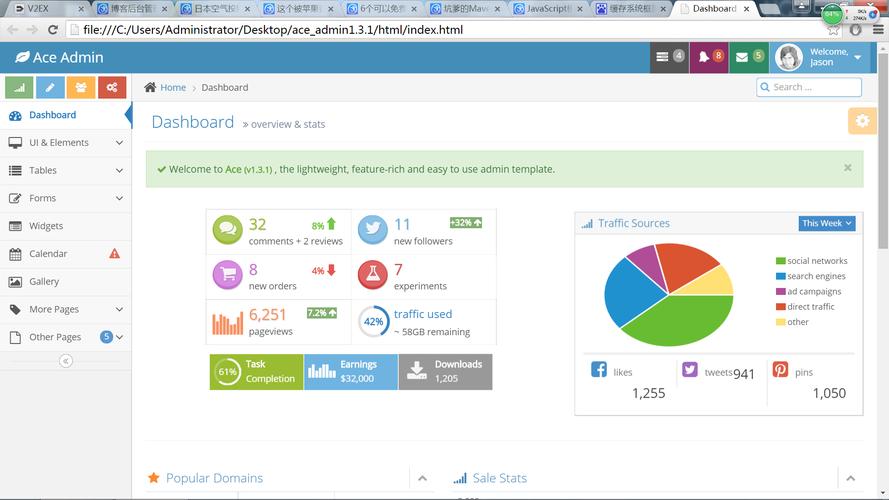Click the orange users shortcut button
889x500 pixels.
[81, 87]
